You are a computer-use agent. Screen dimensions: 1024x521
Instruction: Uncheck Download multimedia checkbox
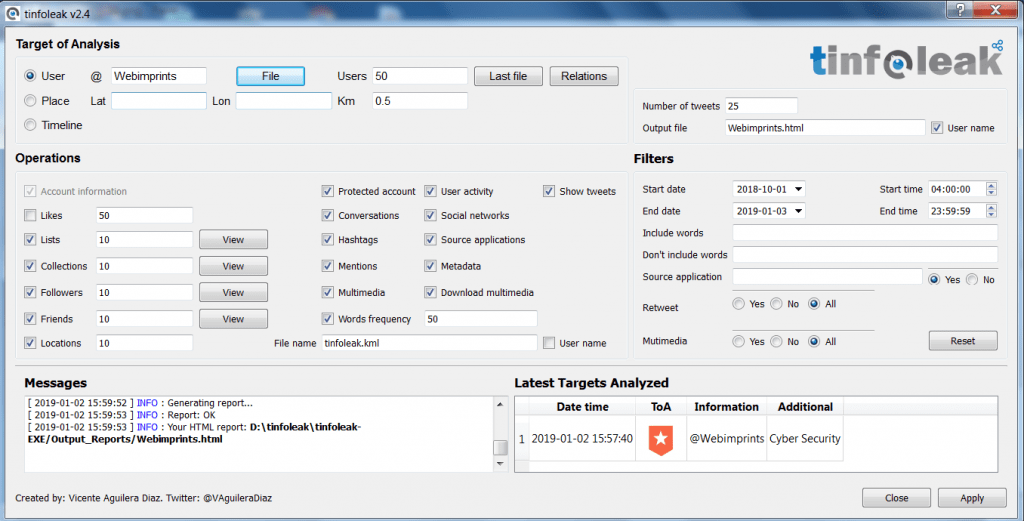point(430,292)
